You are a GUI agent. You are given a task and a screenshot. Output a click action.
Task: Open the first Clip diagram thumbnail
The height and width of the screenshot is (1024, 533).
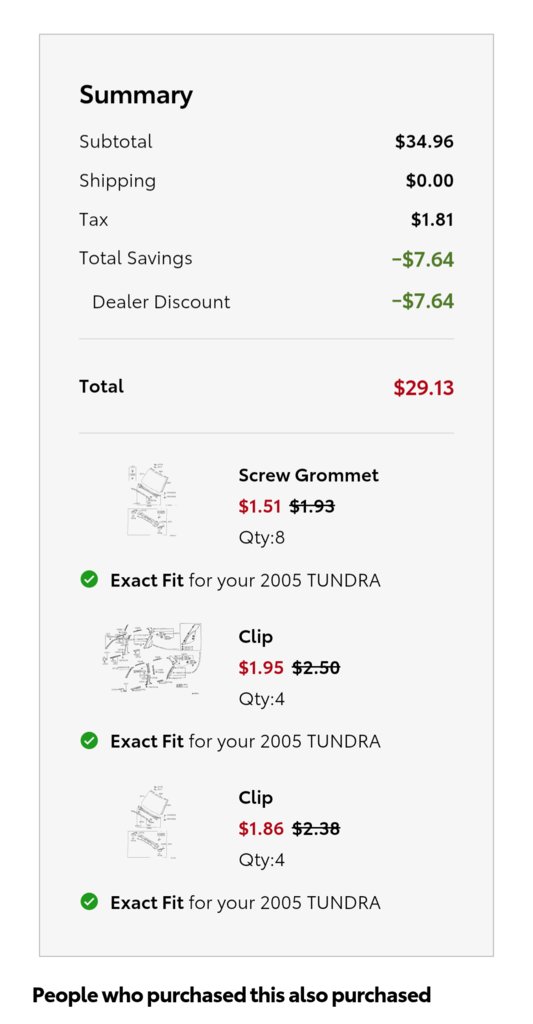pyautogui.click(x=152, y=658)
